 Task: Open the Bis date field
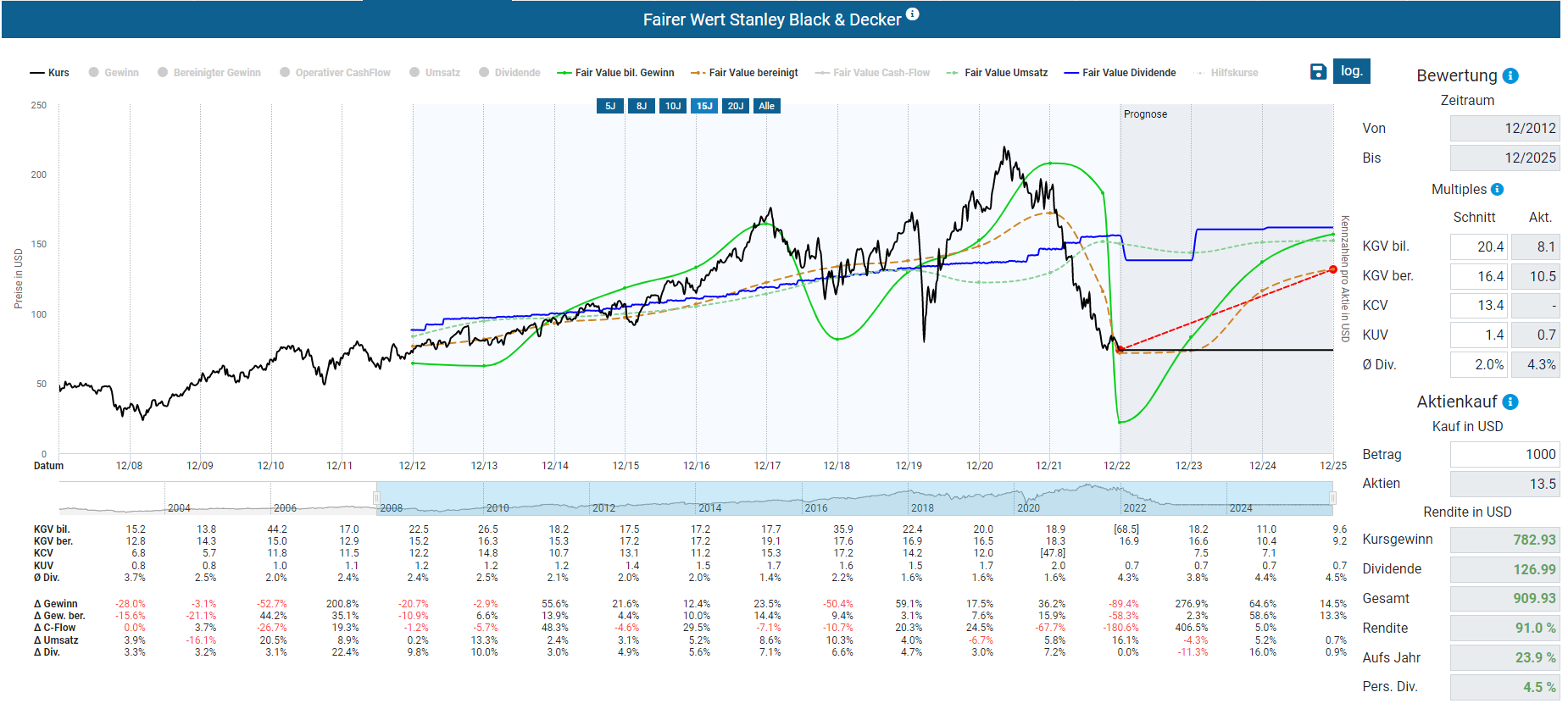point(1504,158)
